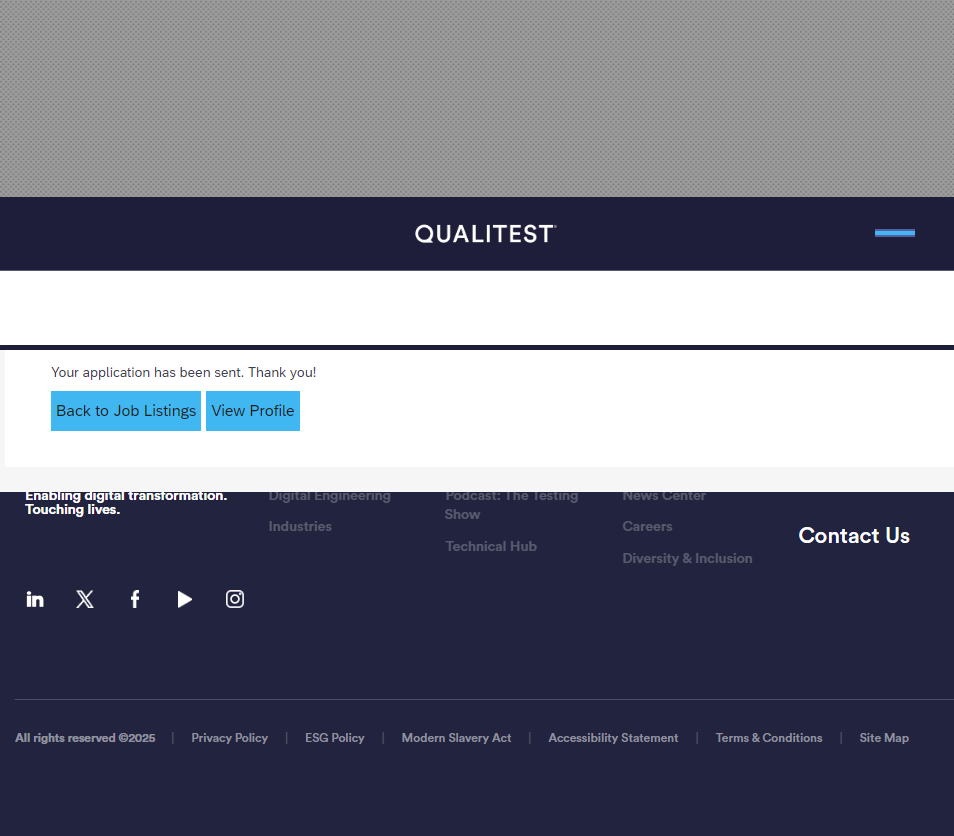The width and height of the screenshot is (954, 836).
Task: Open the Accessibility Statement link
Action: (x=613, y=738)
